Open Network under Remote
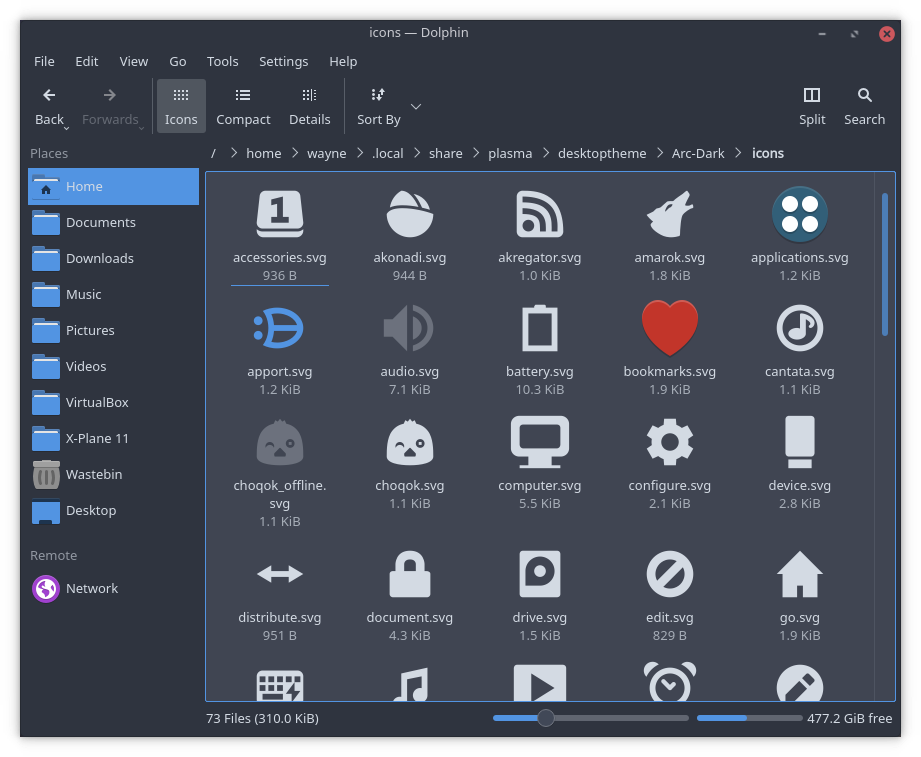921x757 pixels. [113, 588]
